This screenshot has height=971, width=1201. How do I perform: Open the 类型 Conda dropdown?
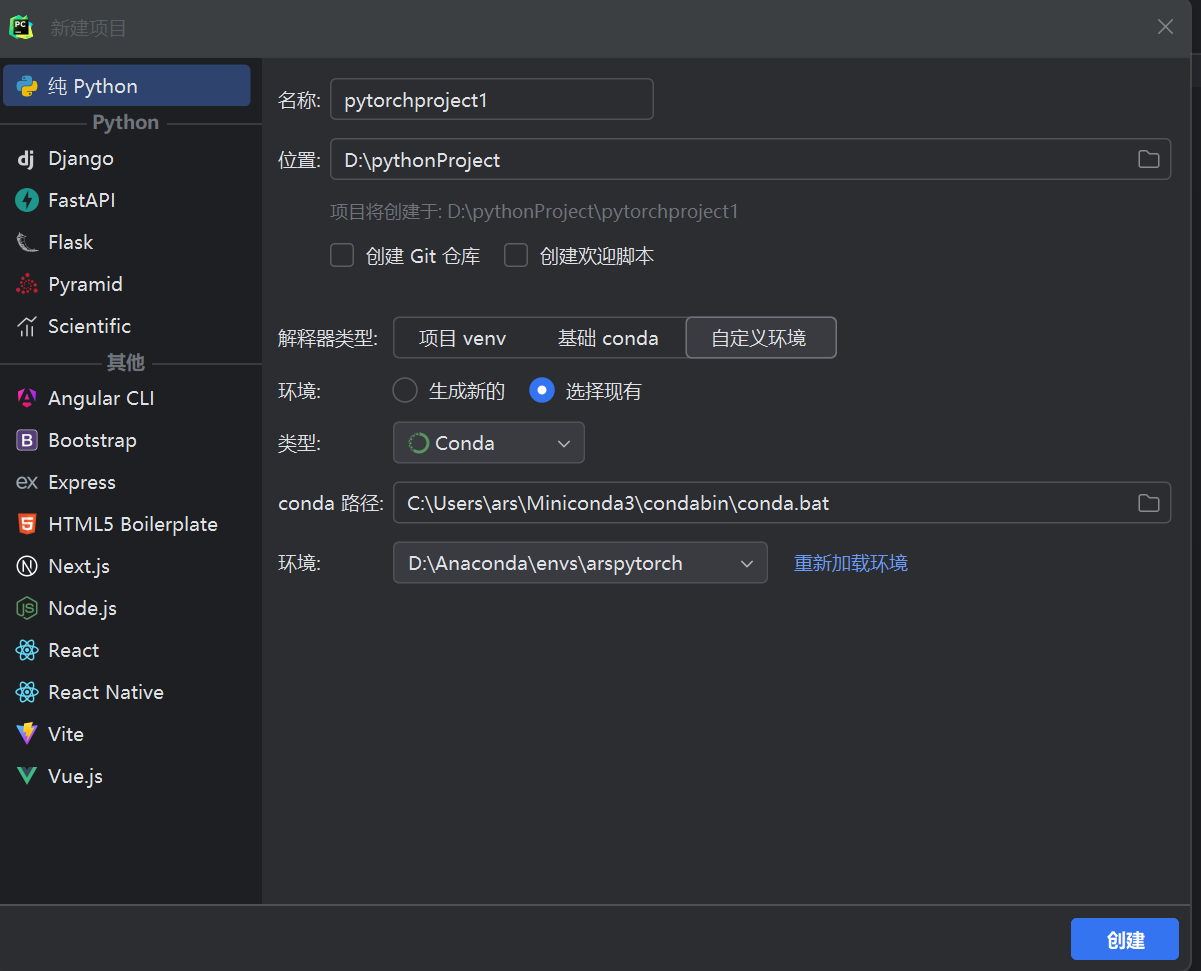point(489,443)
